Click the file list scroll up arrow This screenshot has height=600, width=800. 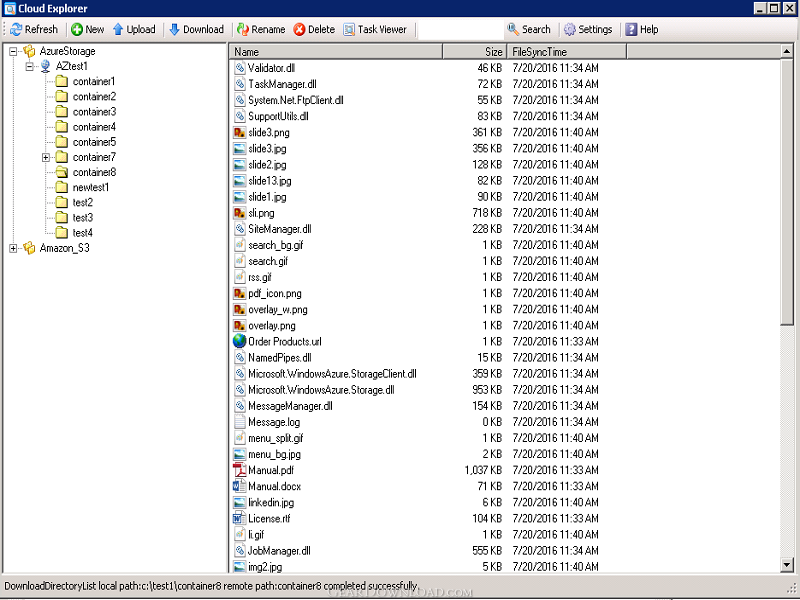(787, 52)
